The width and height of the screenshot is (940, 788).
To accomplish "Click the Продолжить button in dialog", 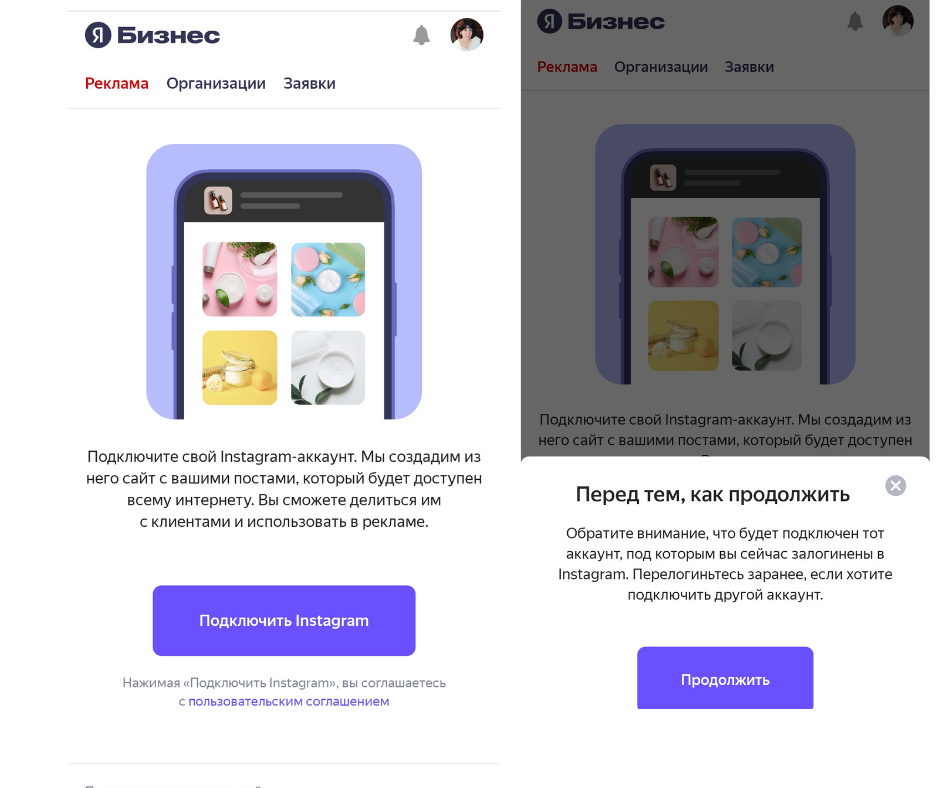I will coord(725,678).
